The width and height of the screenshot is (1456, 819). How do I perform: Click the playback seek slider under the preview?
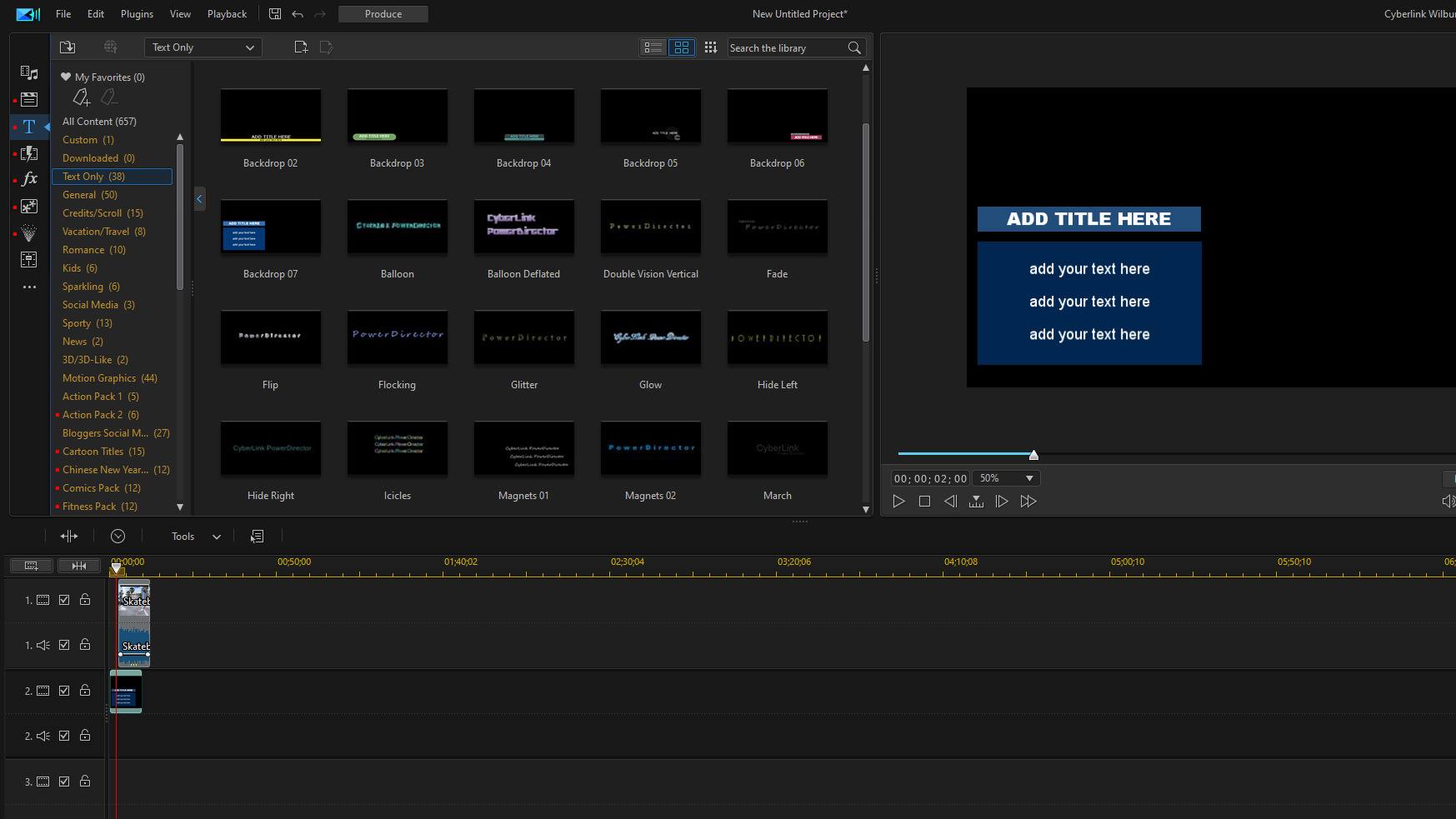1033,455
